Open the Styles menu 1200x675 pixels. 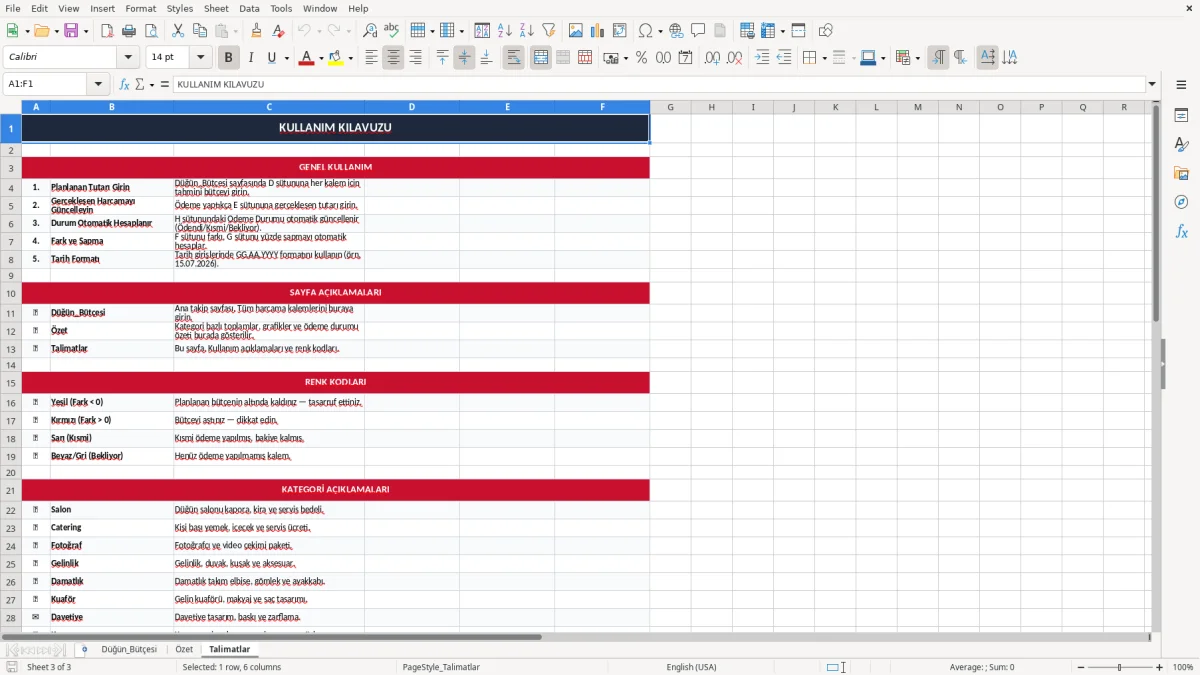tap(180, 8)
